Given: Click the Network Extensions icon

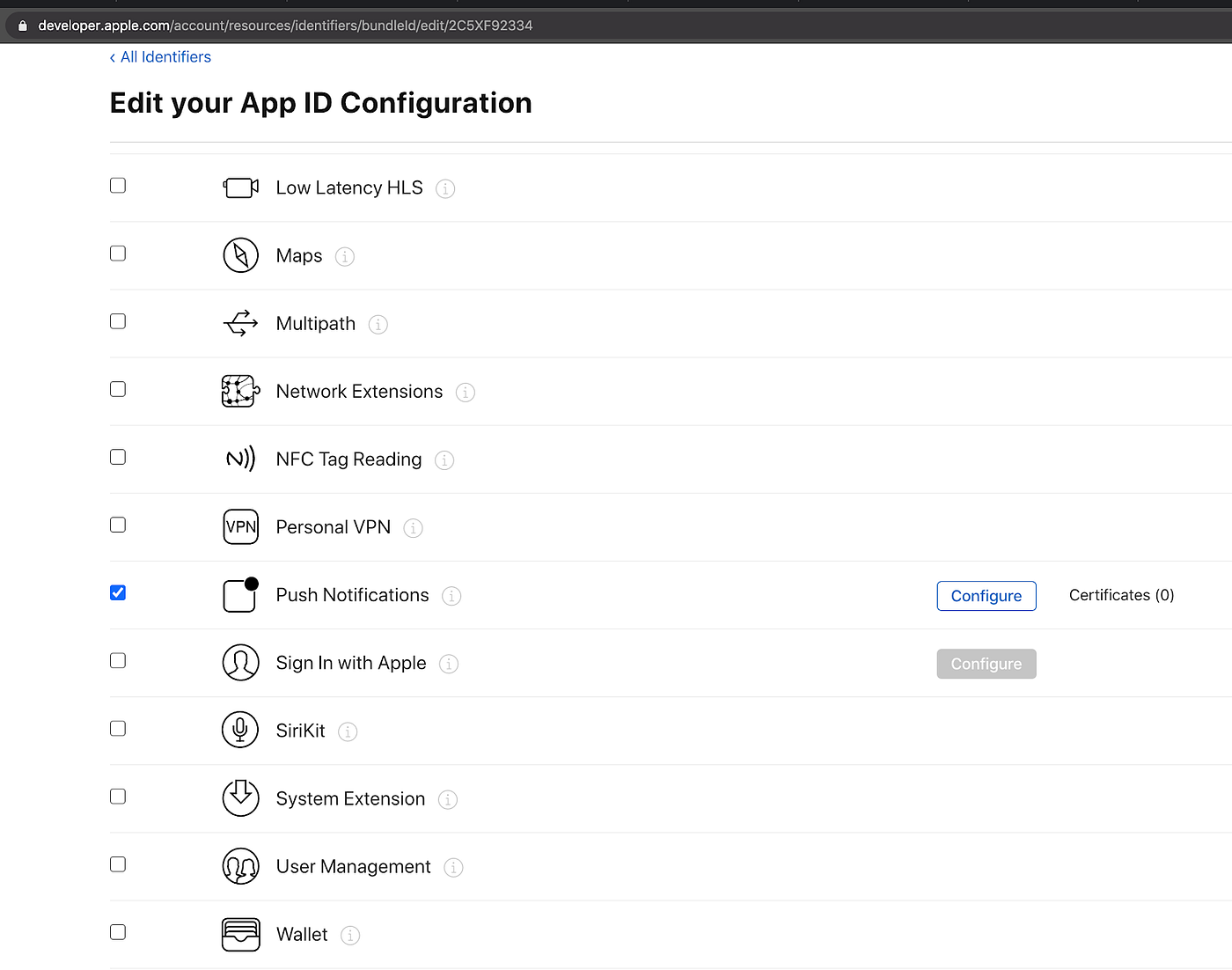Looking at the screenshot, I should point(240,391).
